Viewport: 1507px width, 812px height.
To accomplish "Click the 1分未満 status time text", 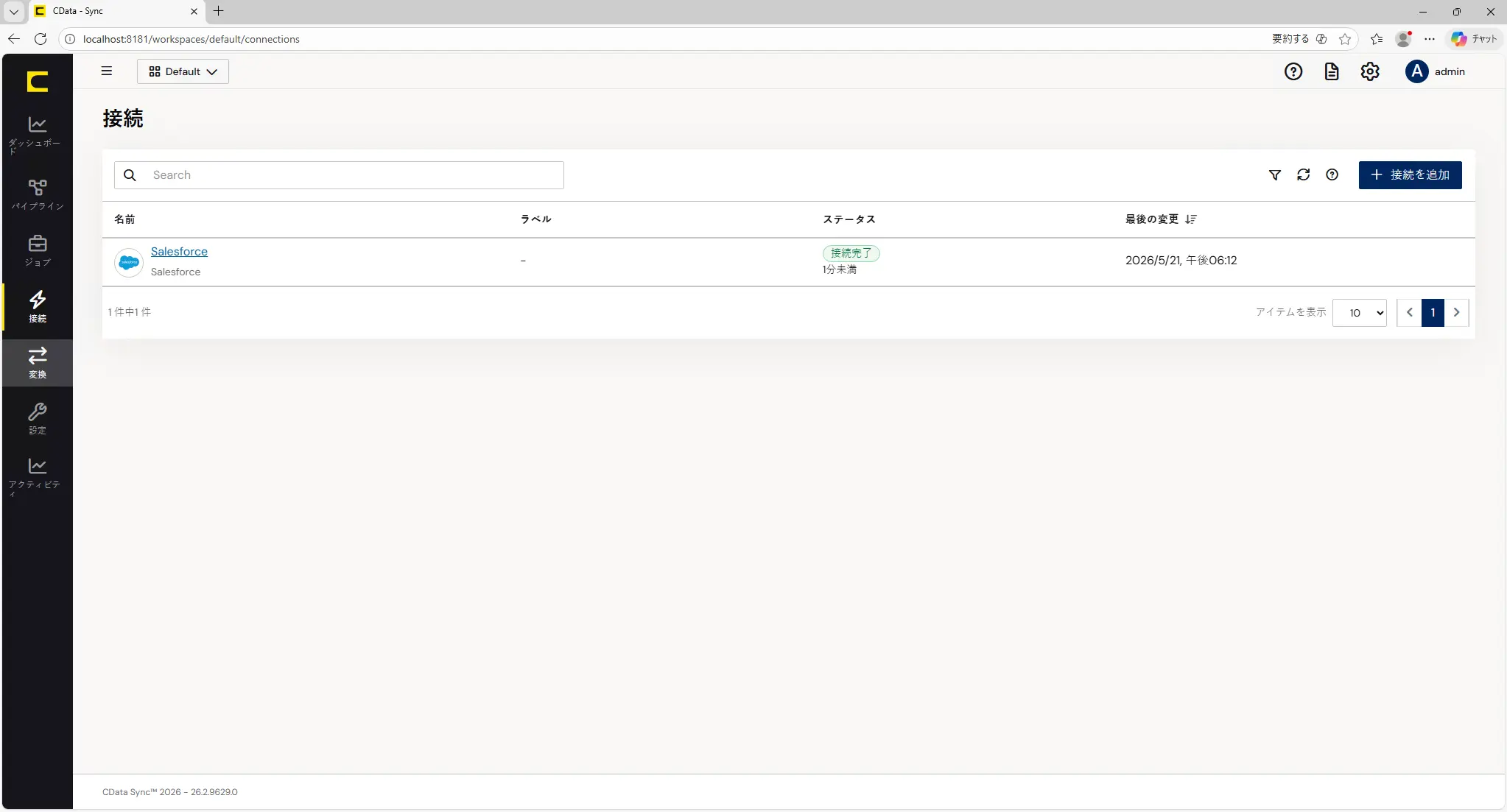I will 840,269.
